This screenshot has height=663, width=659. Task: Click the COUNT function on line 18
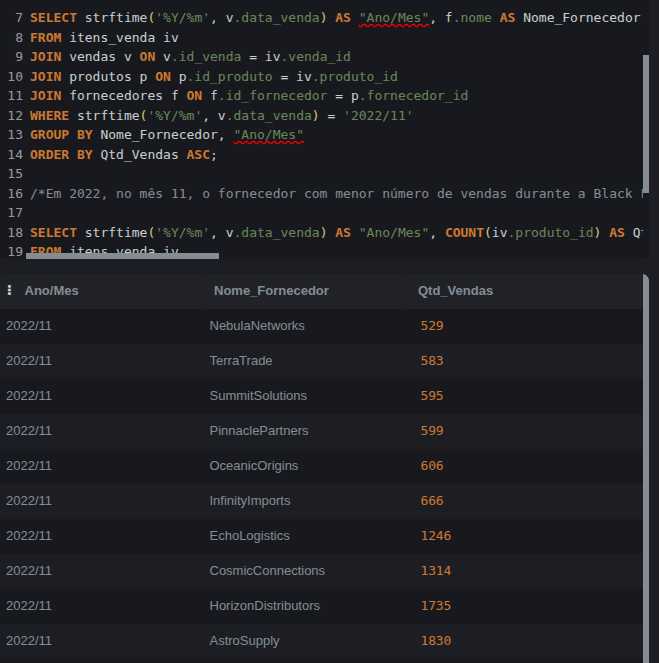[465, 233]
